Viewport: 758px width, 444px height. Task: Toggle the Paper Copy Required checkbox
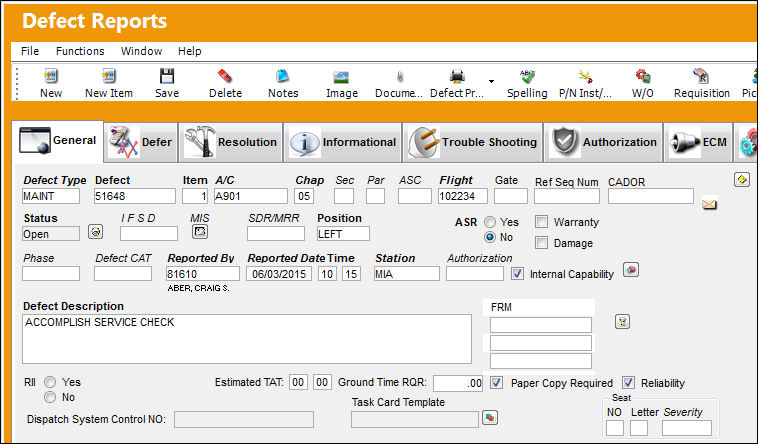496,383
